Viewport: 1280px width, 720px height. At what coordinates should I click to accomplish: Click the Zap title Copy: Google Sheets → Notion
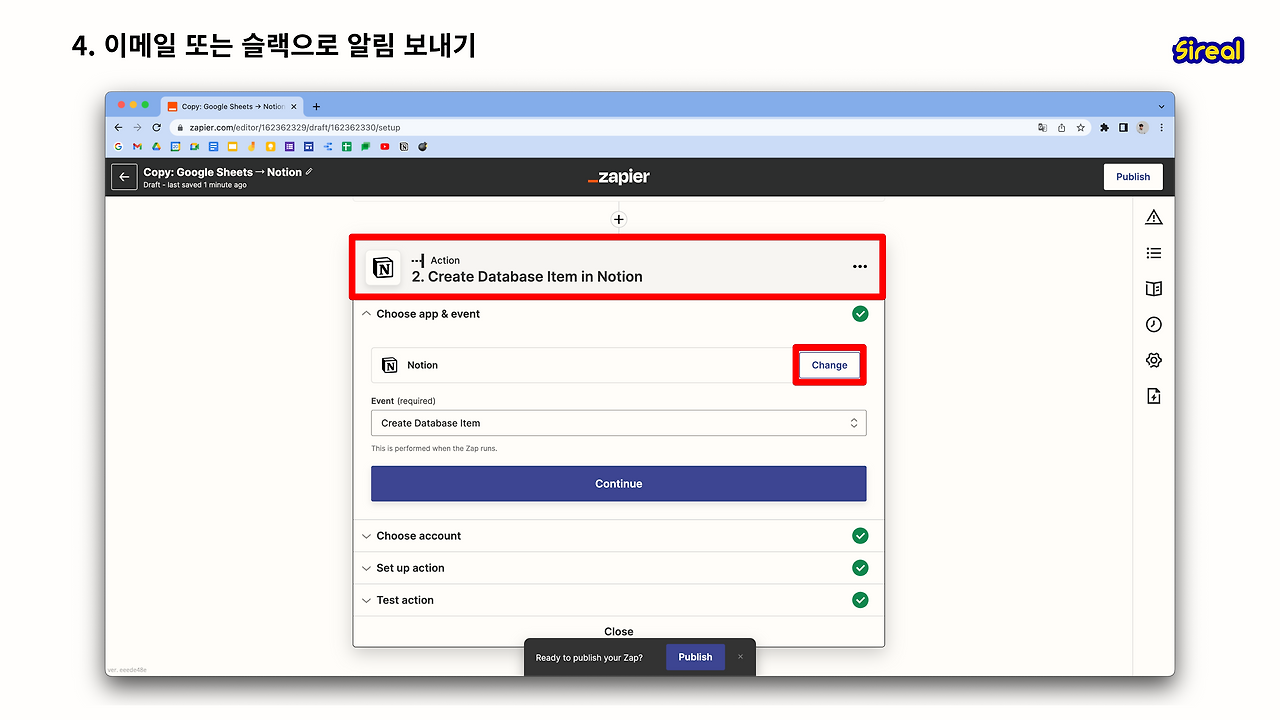pos(222,172)
